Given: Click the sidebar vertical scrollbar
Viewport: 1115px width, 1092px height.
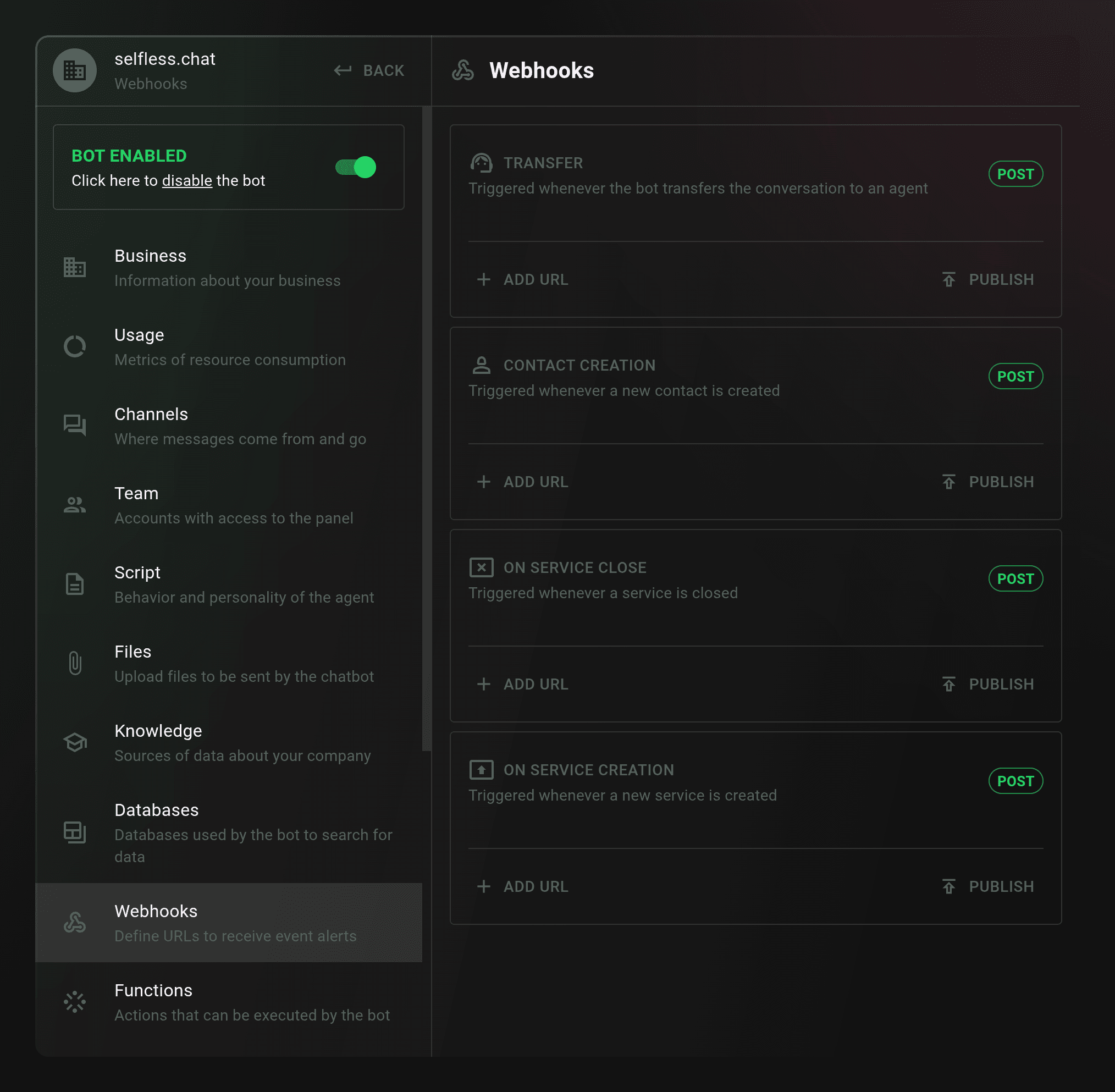Looking at the screenshot, I should [x=427, y=428].
